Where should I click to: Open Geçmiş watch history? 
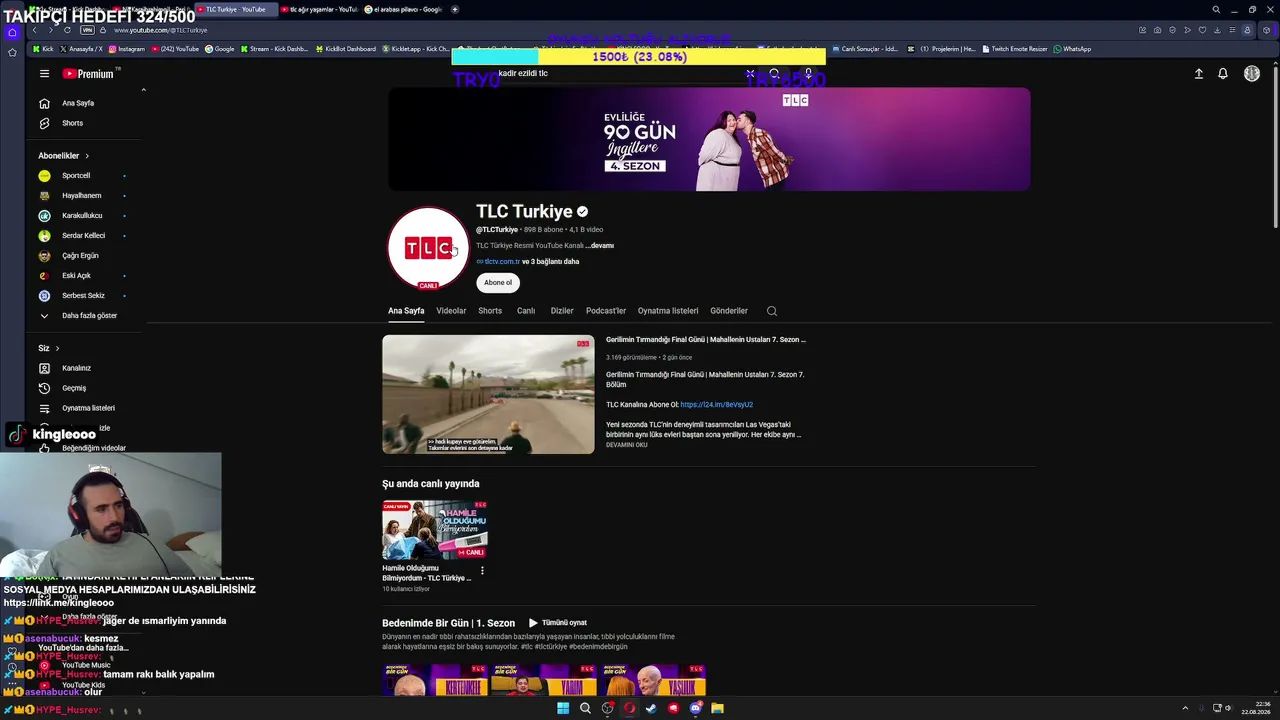74,388
